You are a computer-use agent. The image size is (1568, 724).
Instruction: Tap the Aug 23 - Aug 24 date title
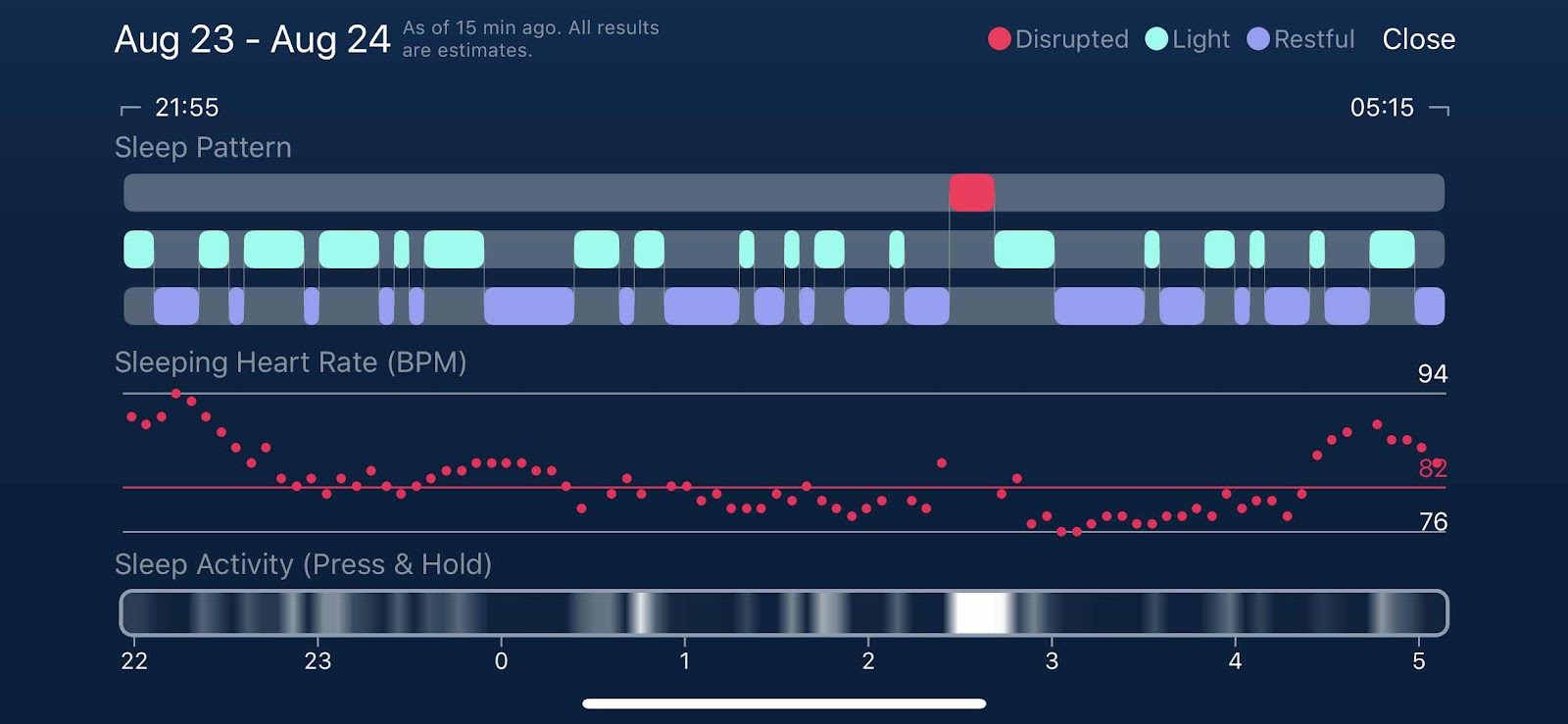[253, 40]
